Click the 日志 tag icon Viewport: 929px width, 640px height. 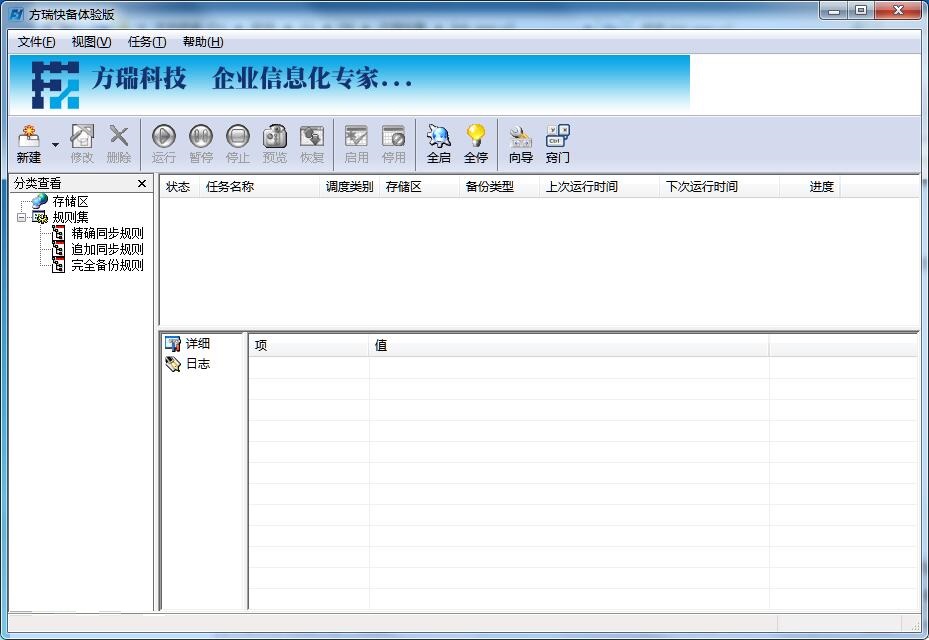[172, 364]
